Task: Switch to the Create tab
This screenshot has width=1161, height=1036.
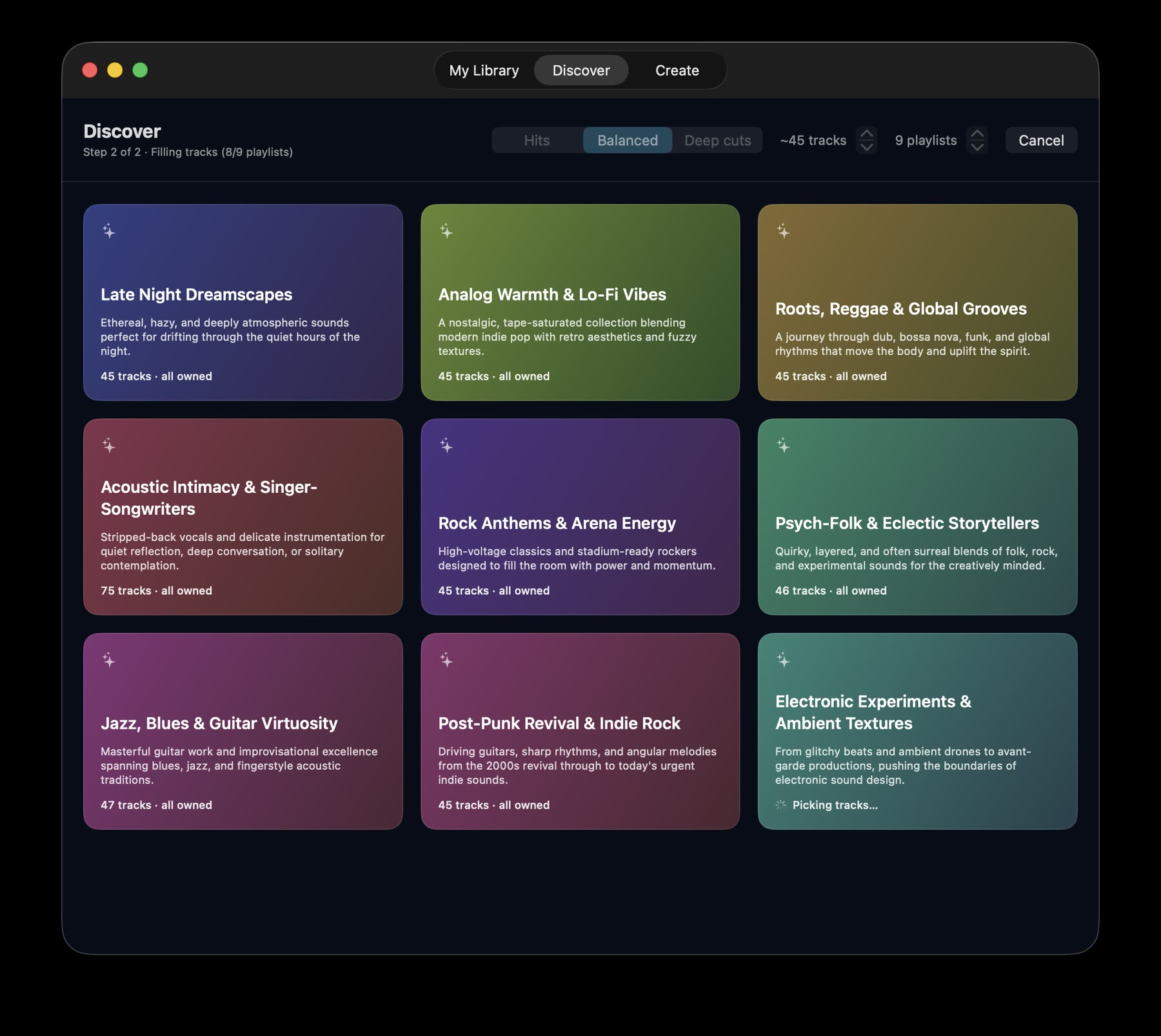Action: click(677, 70)
